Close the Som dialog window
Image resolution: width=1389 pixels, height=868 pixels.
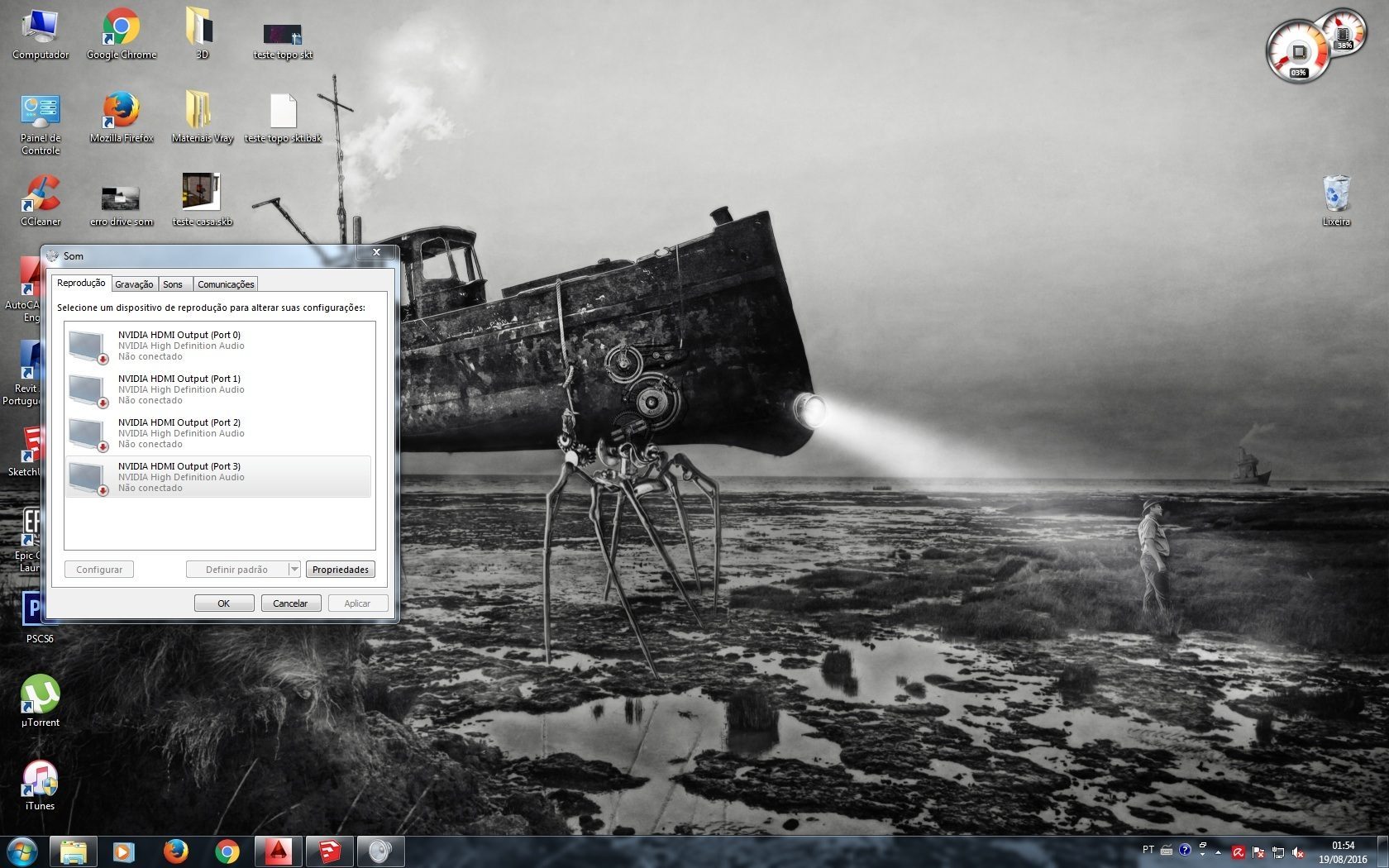coord(376,252)
